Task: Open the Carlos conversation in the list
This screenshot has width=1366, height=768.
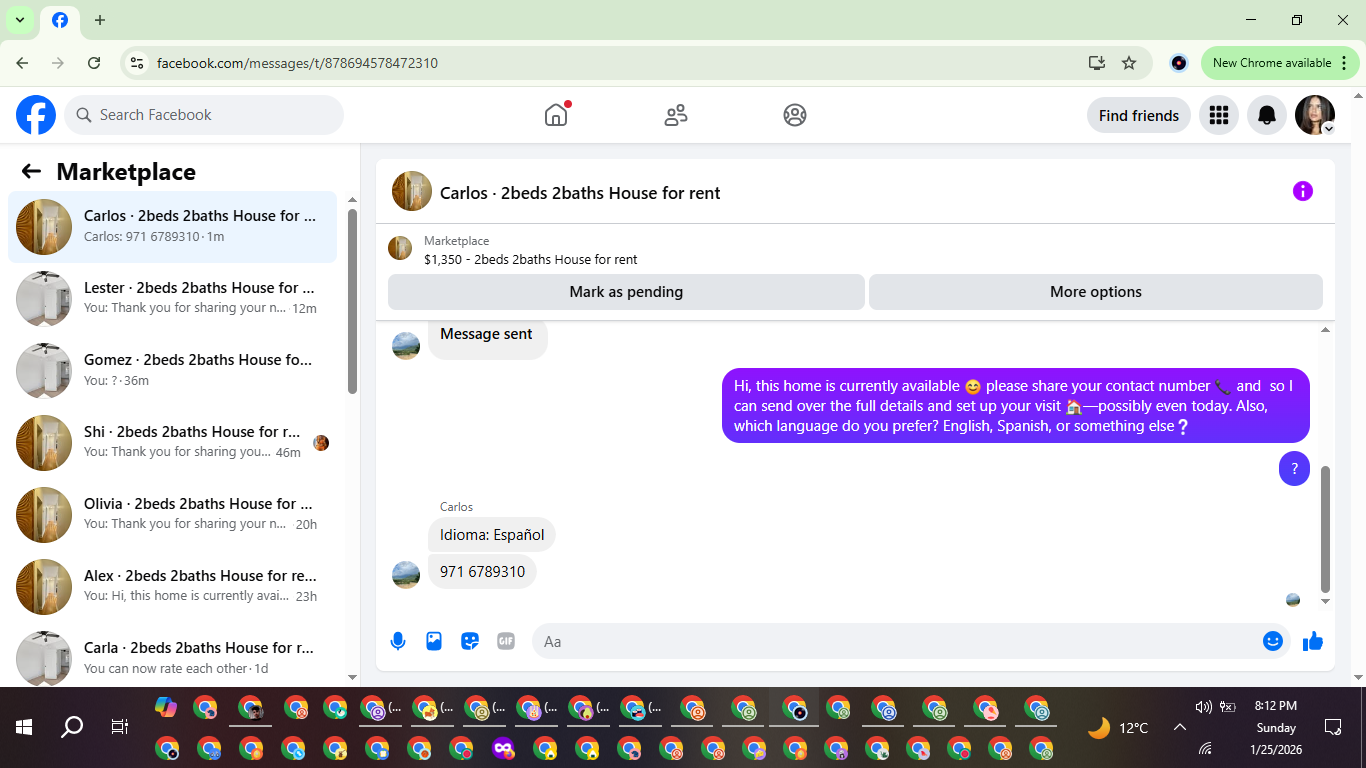Action: click(x=173, y=227)
